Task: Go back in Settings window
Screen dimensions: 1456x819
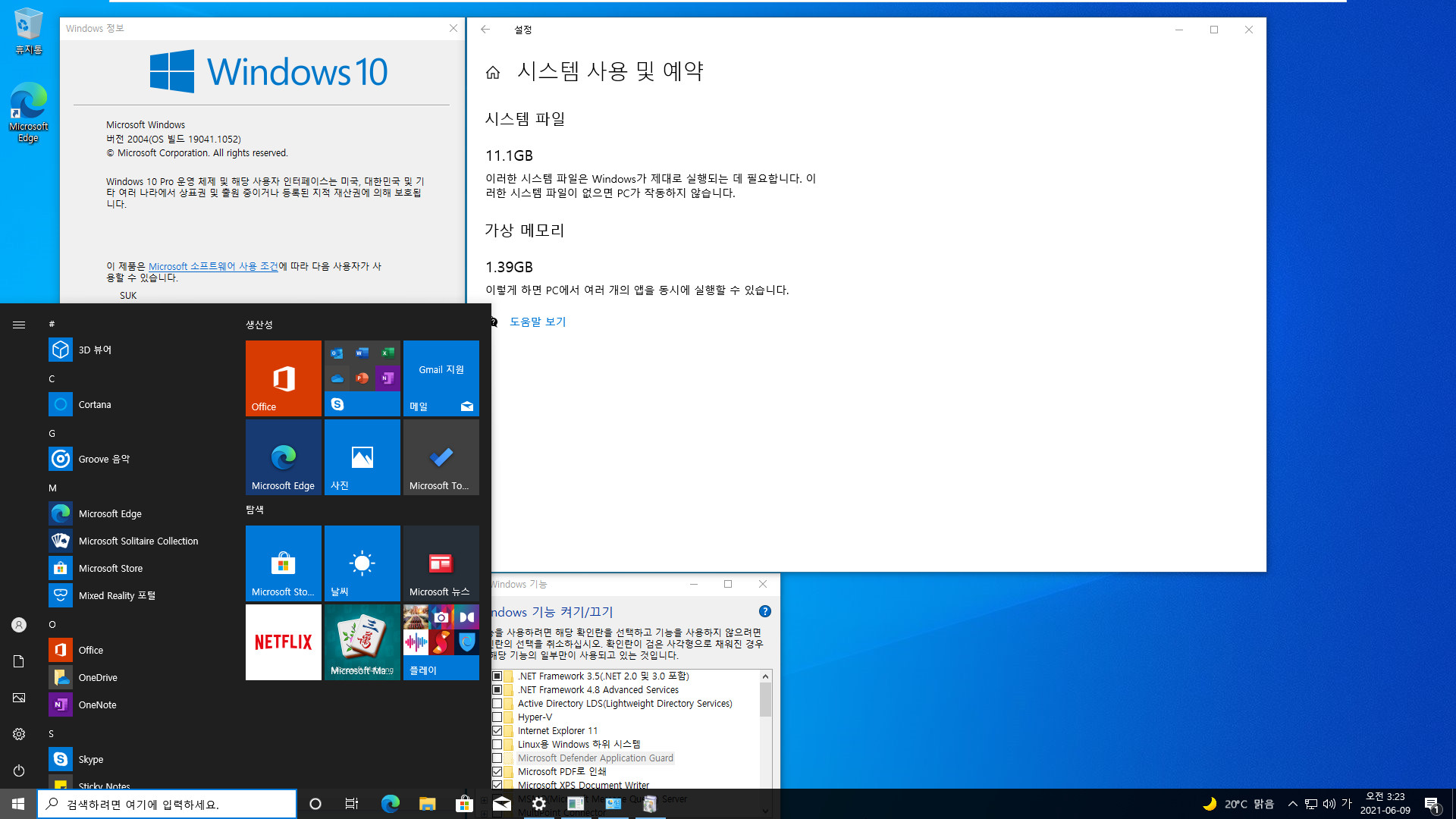Action: click(485, 30)
